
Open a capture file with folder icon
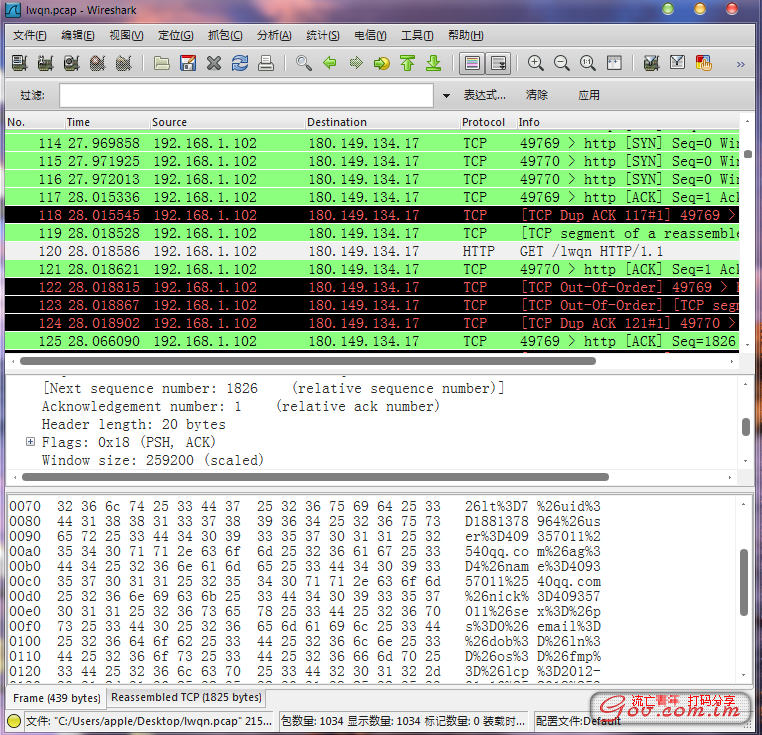(x=161, y=63)
